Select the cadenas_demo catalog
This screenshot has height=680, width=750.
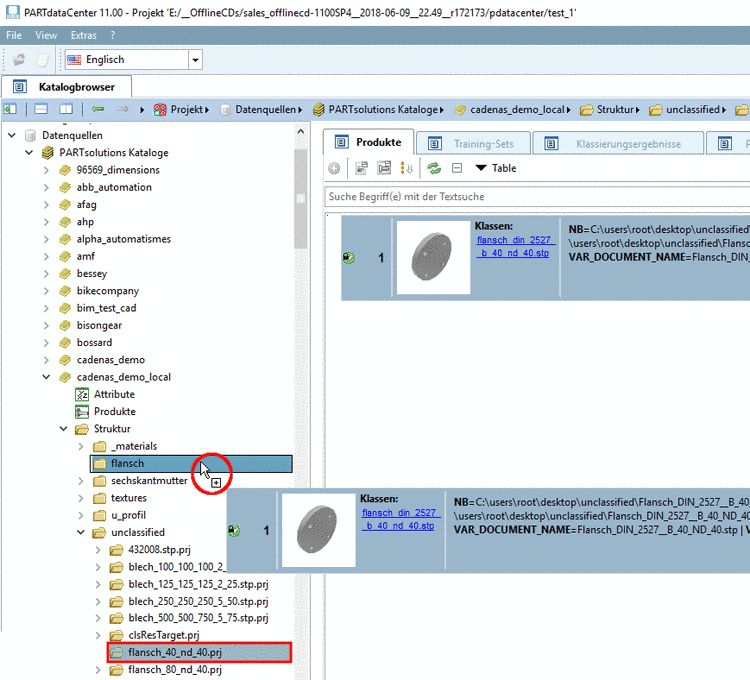(x=110, y=360)
